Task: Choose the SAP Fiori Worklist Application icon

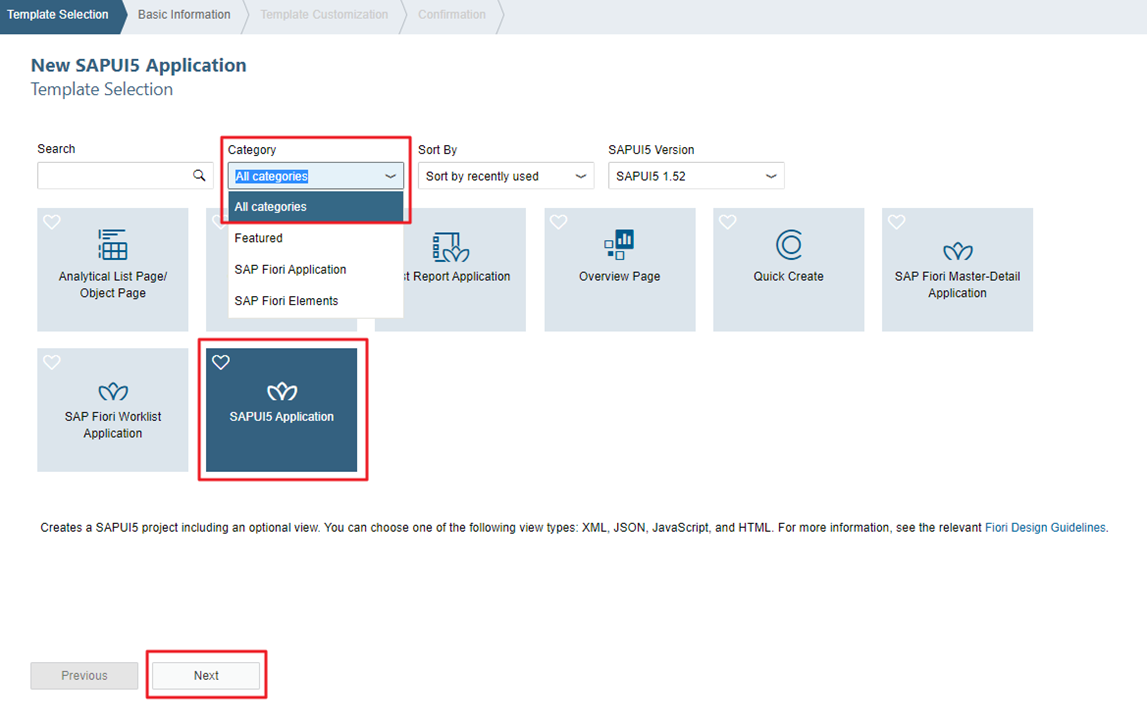Action: [x=113, y=392]
